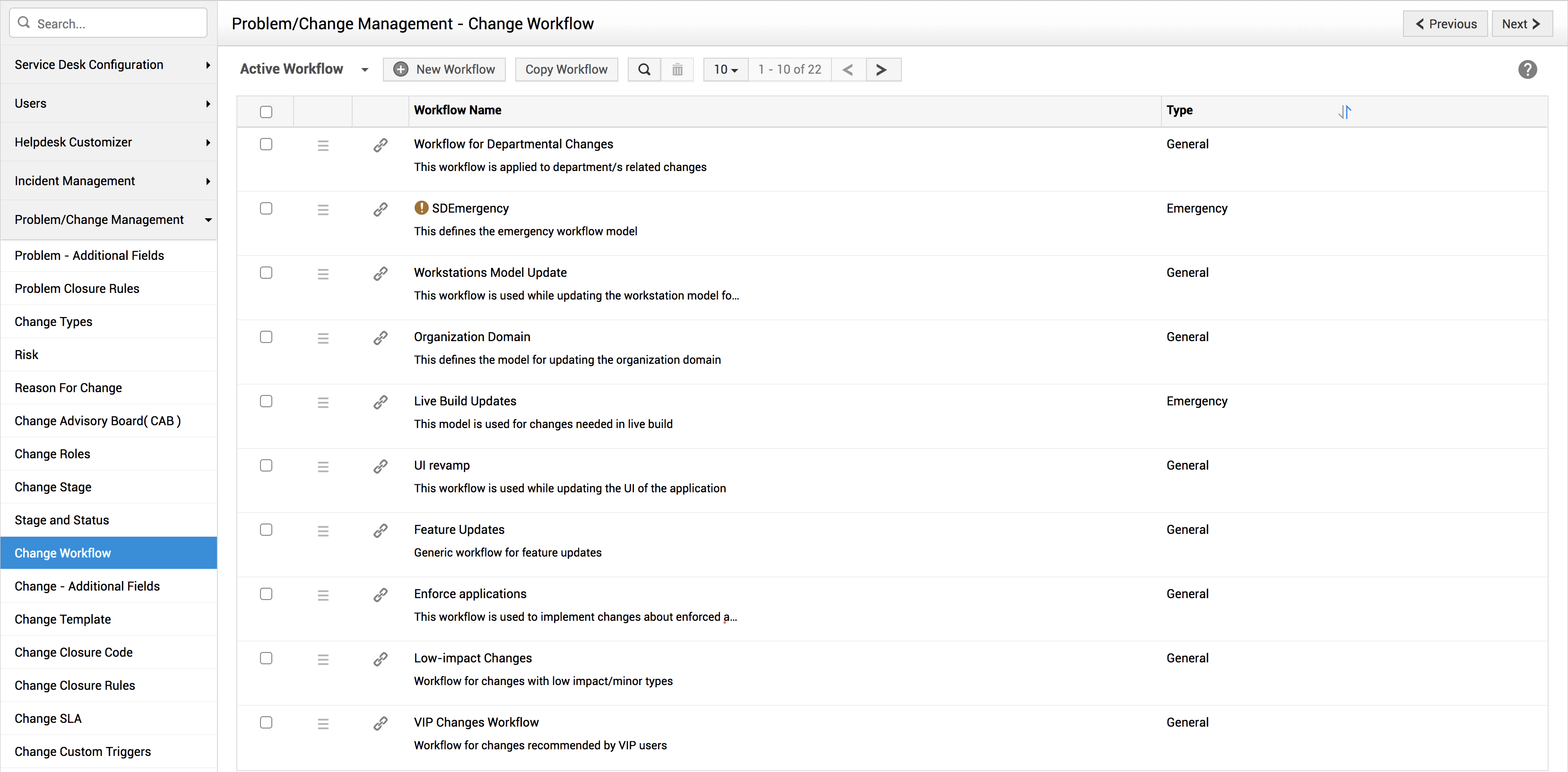Click link icon for Feature Updates row

(x=381, y=531)
